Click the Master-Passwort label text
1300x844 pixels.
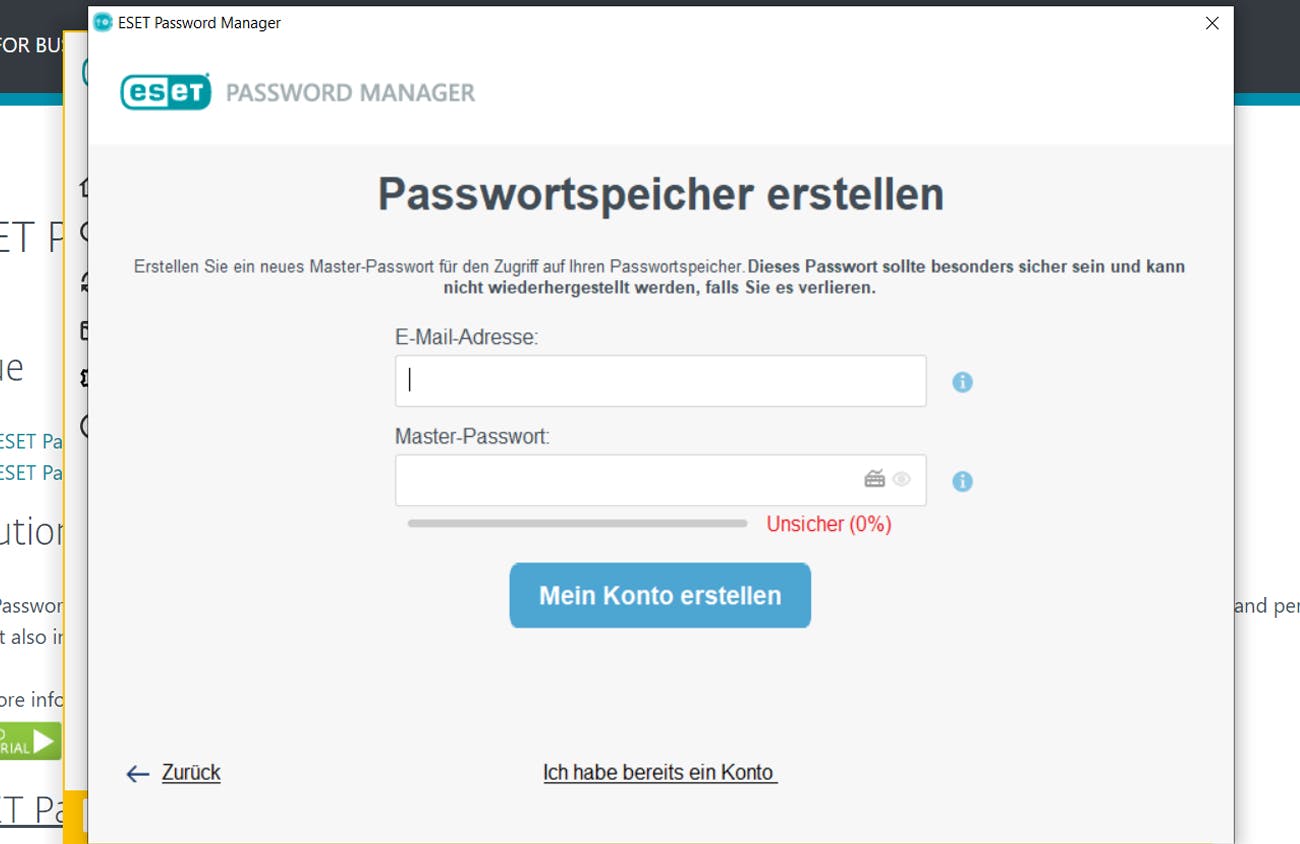472,436
